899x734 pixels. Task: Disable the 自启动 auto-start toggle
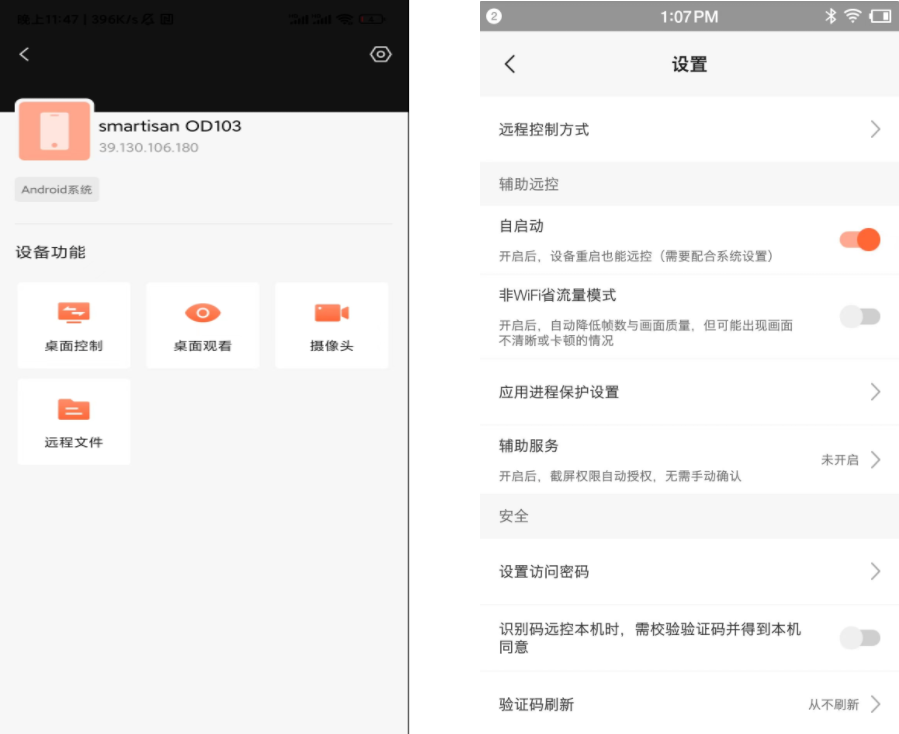[860, 240]
